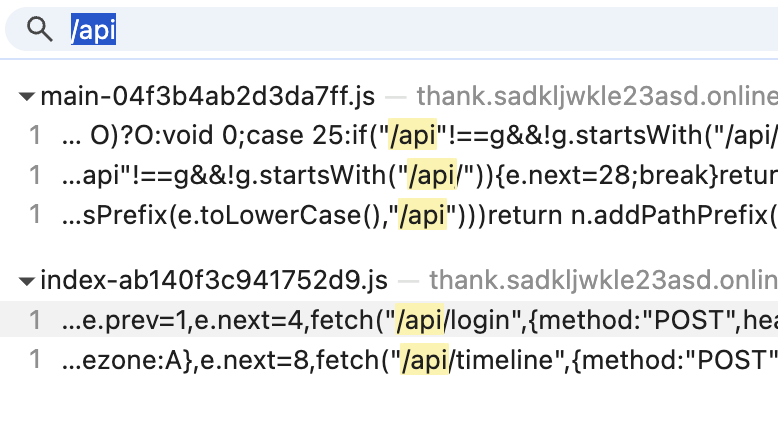Collapse the main-04f3b4ab2d3da7ff.js results group
Viewport: 778px width, 444px height.
pos(26,96)
